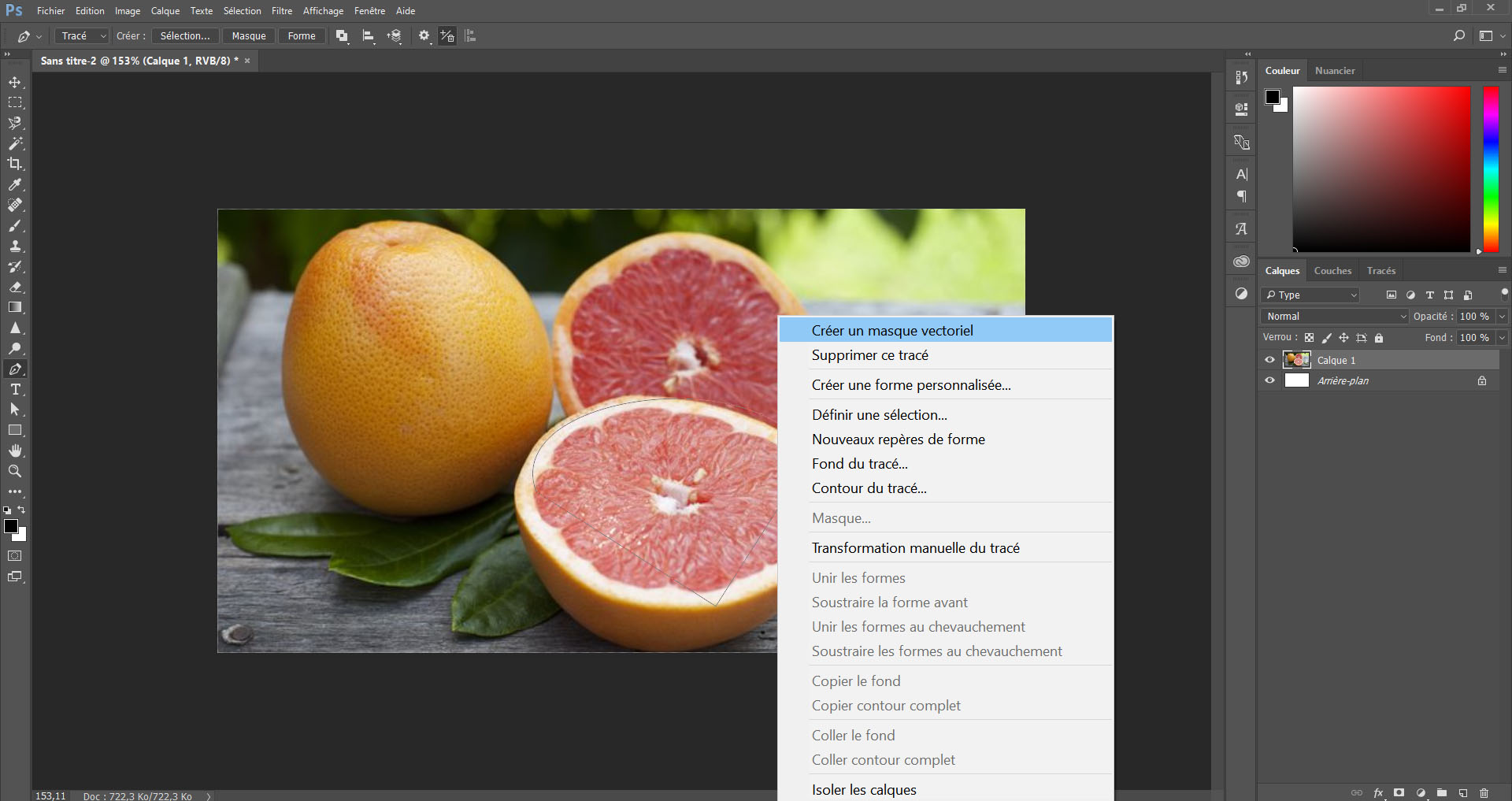Select the Crop tool
The height and width of the screenshot is (801, 1512).
point(15,164)
